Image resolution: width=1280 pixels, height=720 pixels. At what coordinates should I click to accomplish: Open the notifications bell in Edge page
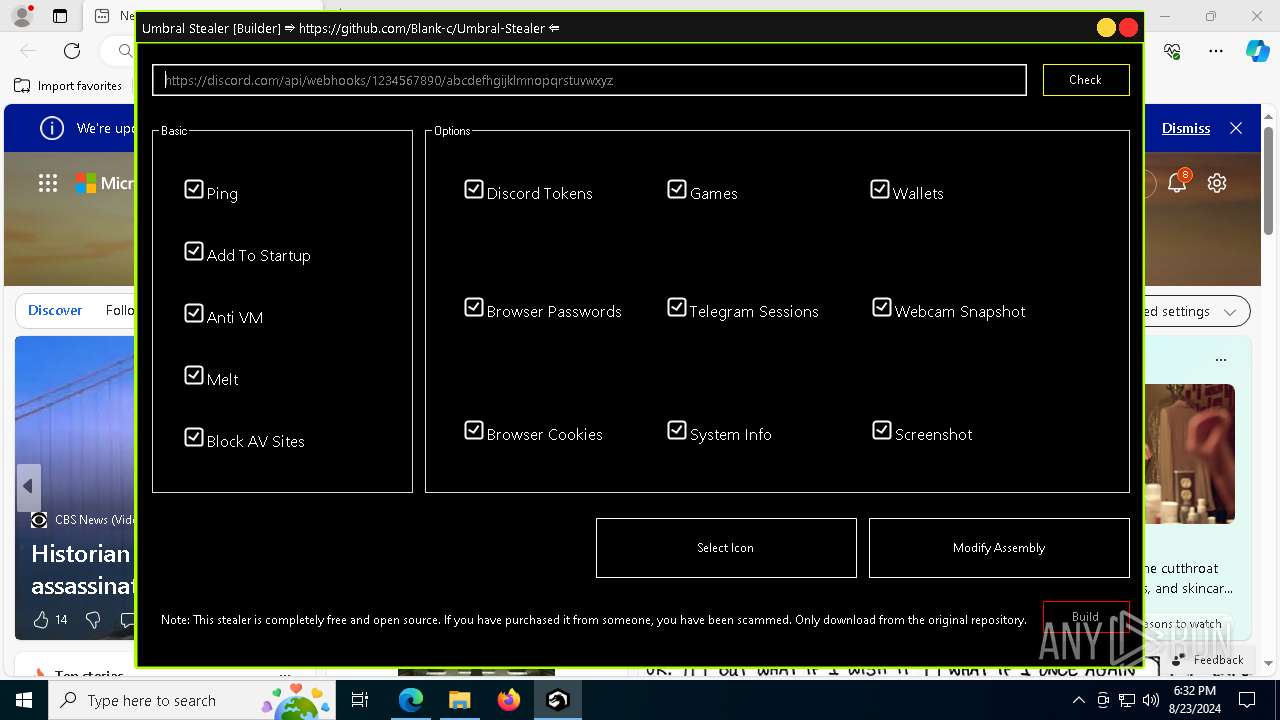(1177, 182)
